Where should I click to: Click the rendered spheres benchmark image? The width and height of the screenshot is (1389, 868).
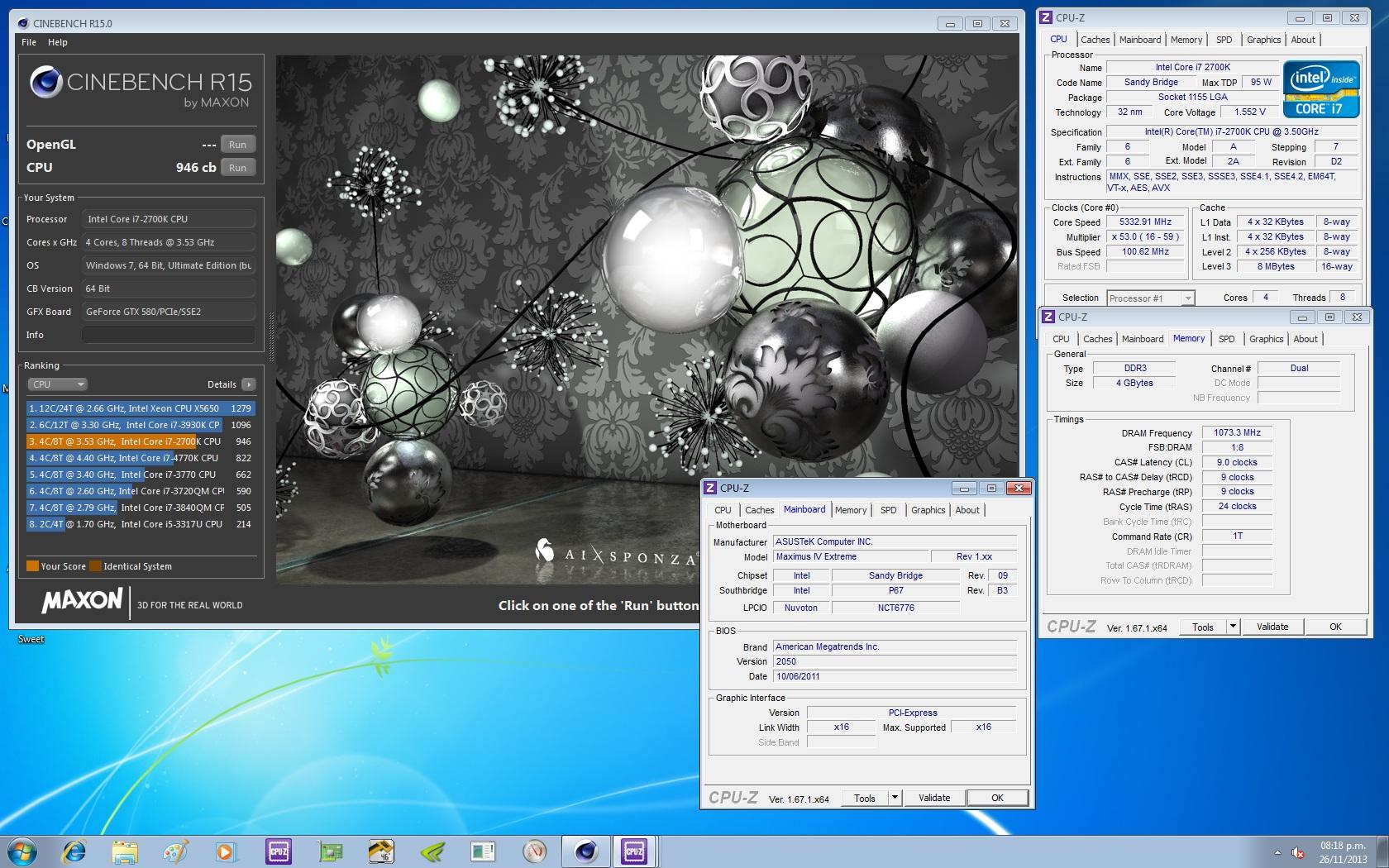coord(647,320)
